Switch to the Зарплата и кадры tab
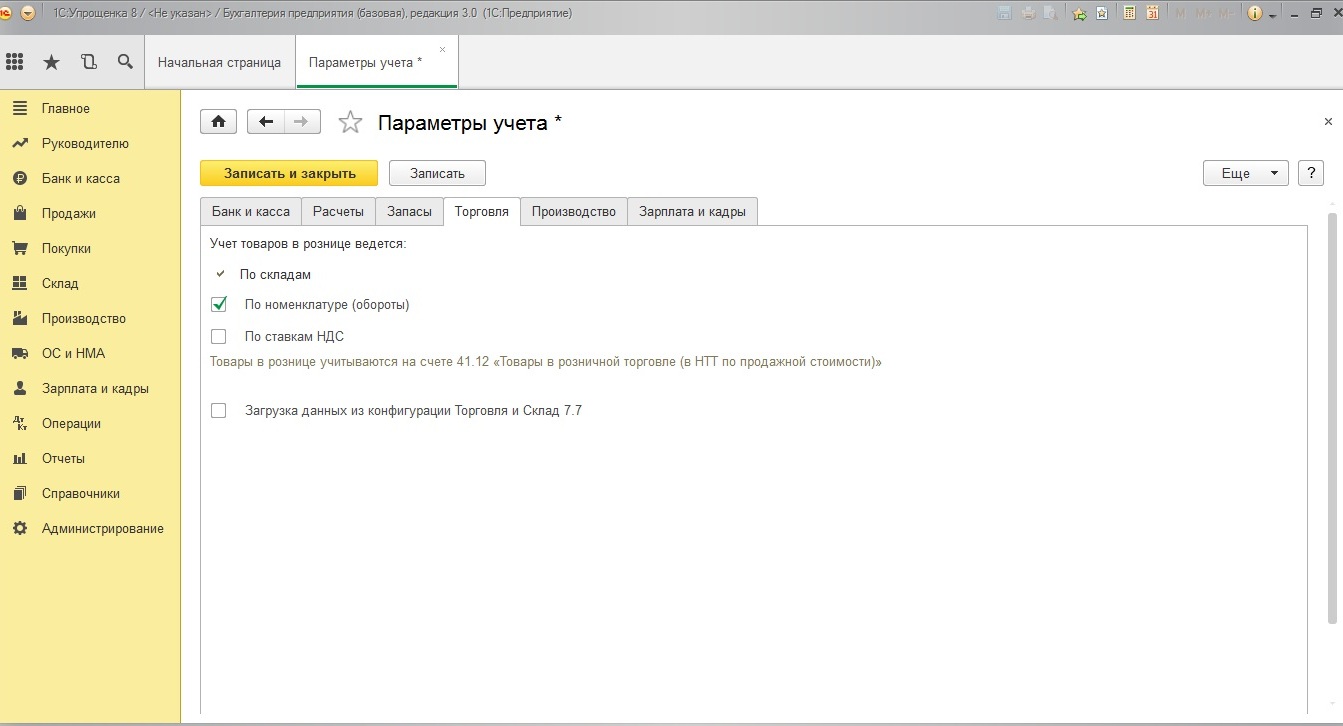This screenshot has height=726, width=1343. pos(692,212)
